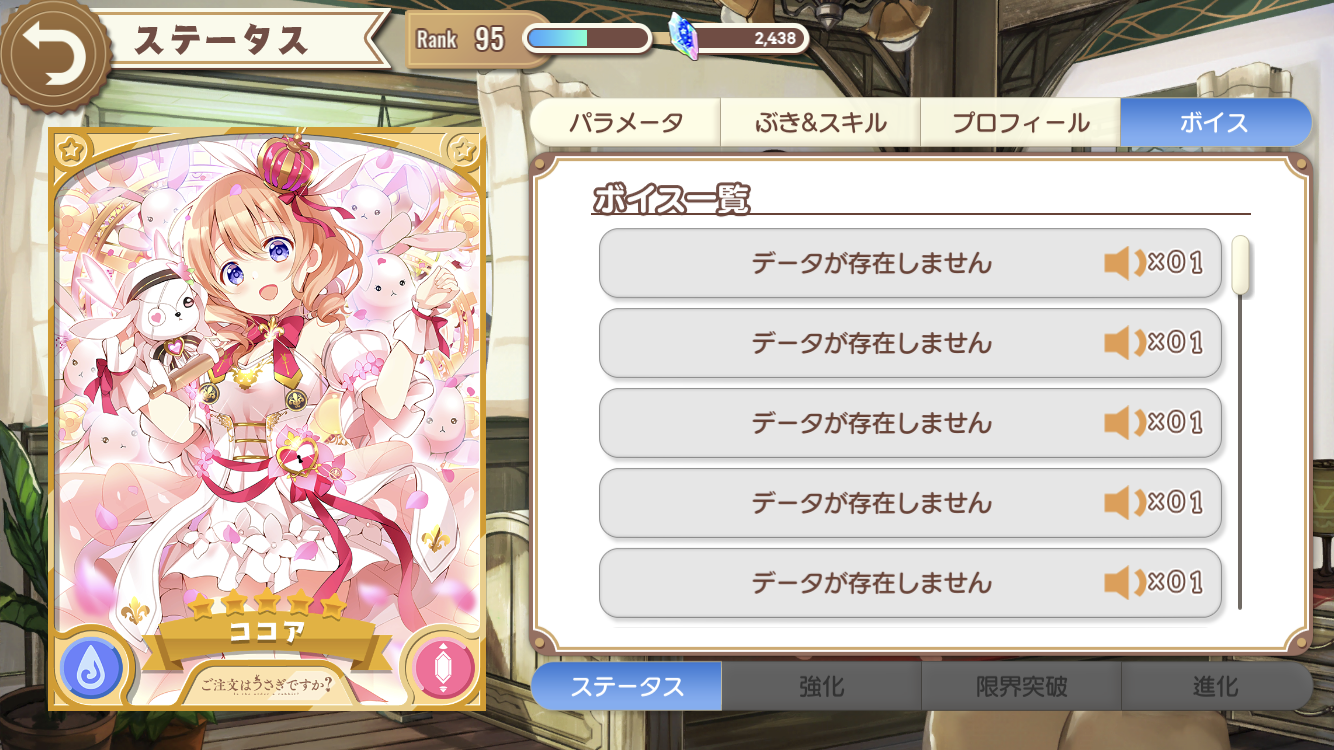Select the プロフィール tab
Screen dimensions: 1334x750
tap(1020, 123)
